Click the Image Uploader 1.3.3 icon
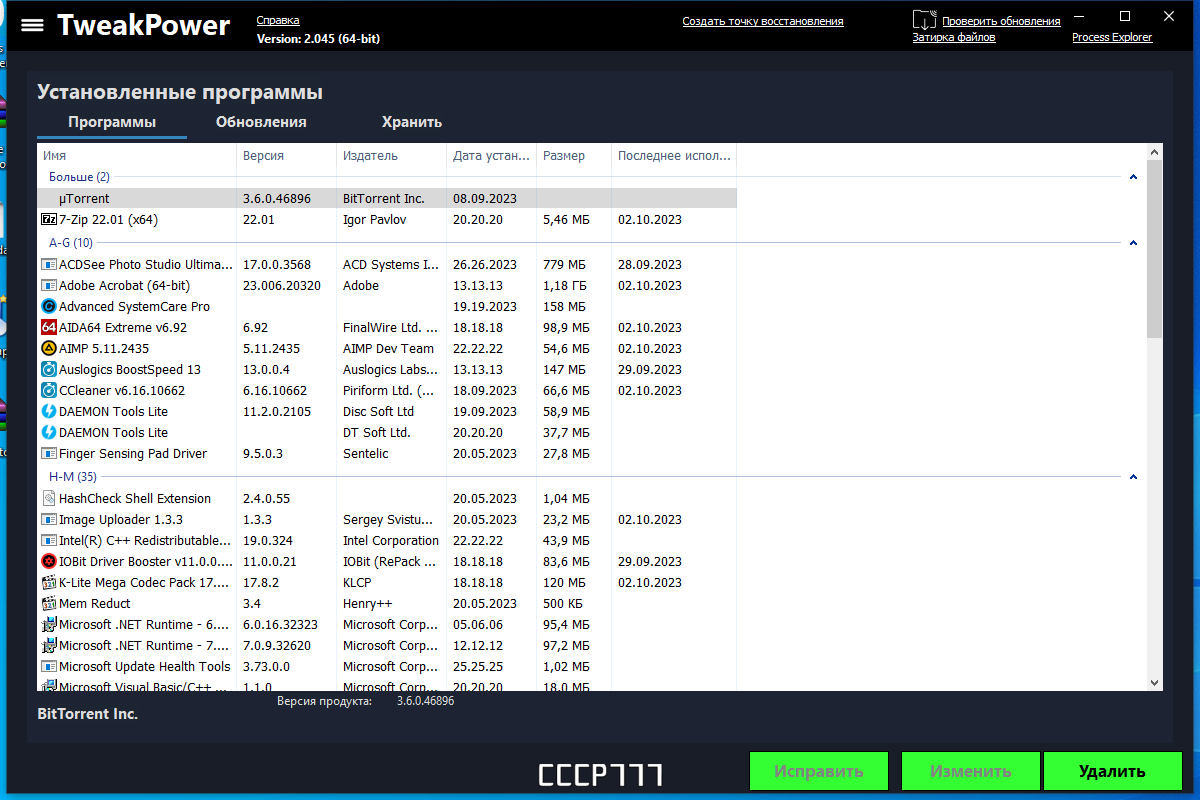Screen dimensions: 1200x800 coord(49,520)
